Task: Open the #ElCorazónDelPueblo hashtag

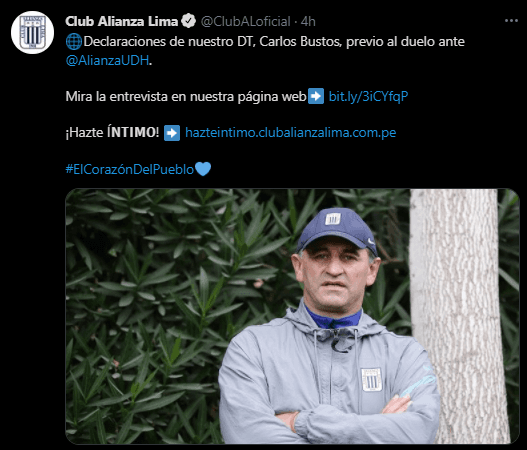Action: click(x=130, y=169)
